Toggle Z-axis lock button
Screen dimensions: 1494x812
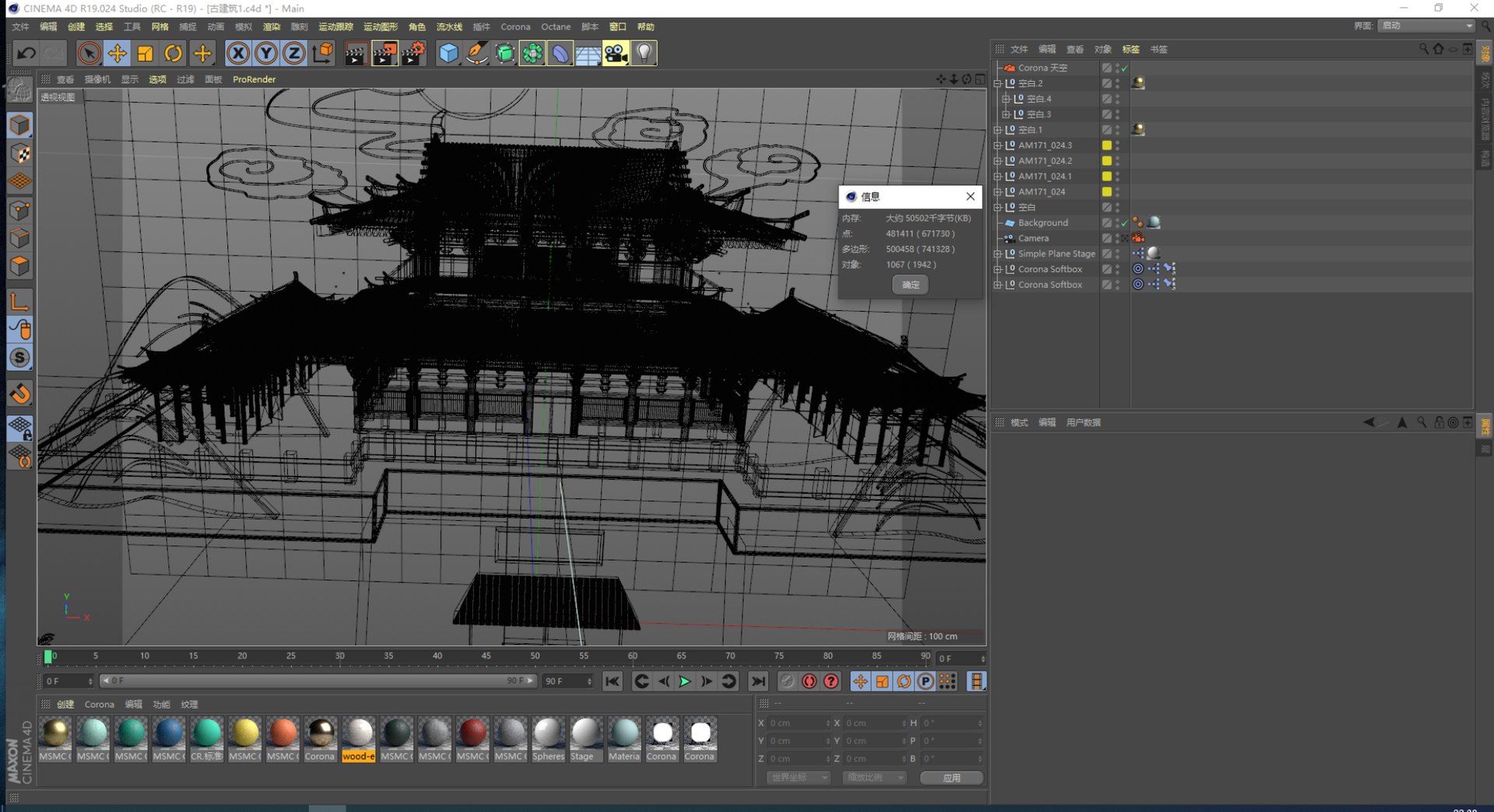pos(293,54)
